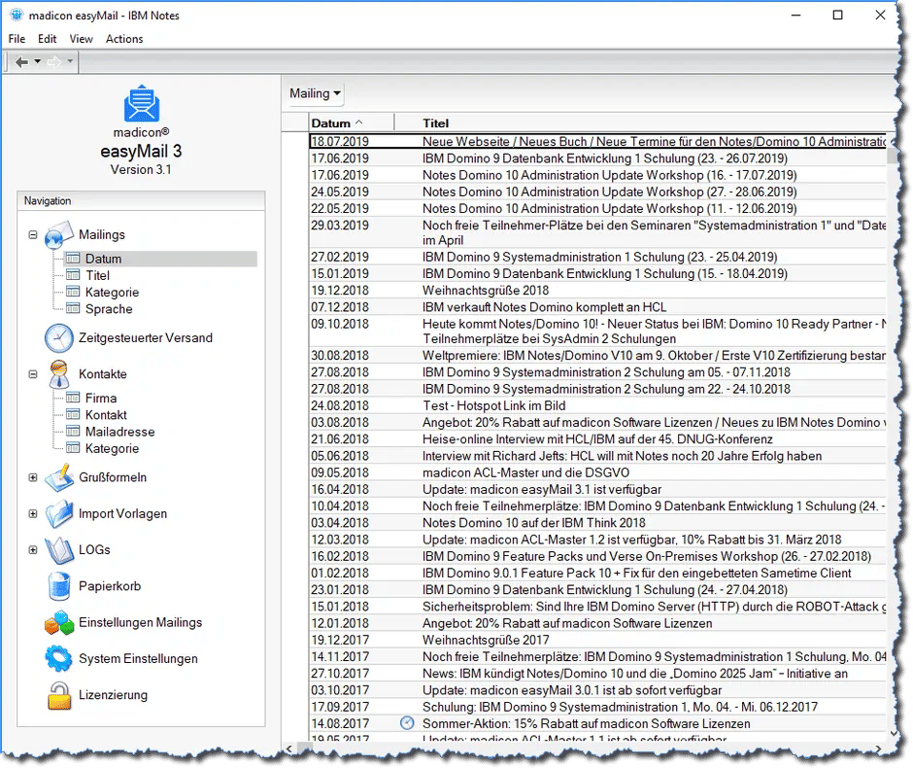Viewport: 913px width, 768px height.
Task: Select the Weihnachtsgrüße 2017 mailing row
Action: (x=598, y=640)
